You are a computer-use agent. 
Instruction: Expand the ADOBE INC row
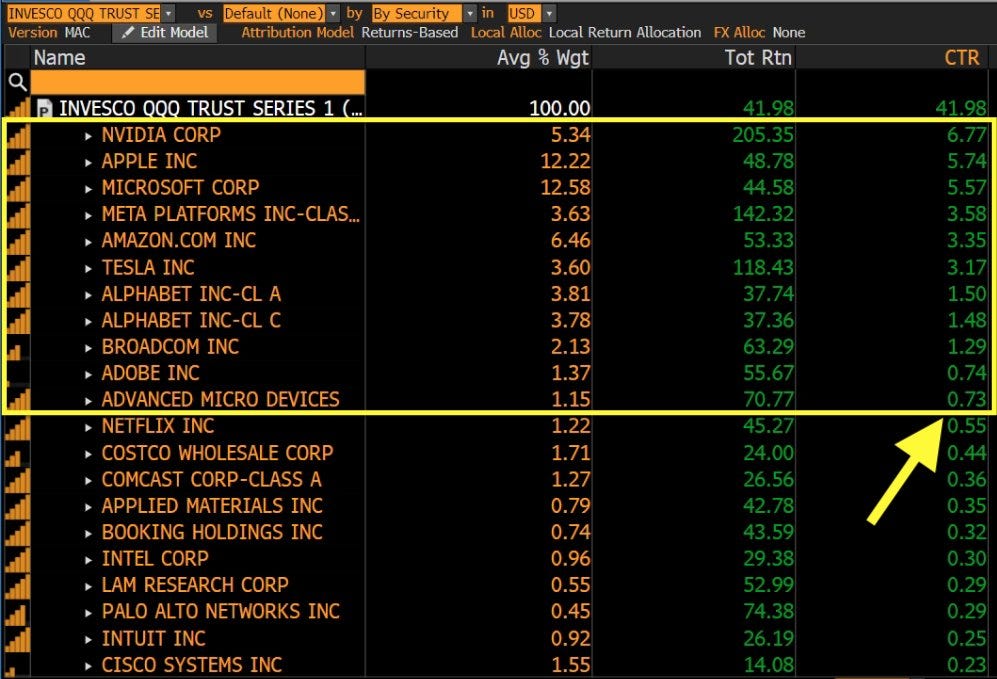tap(88, 374)
